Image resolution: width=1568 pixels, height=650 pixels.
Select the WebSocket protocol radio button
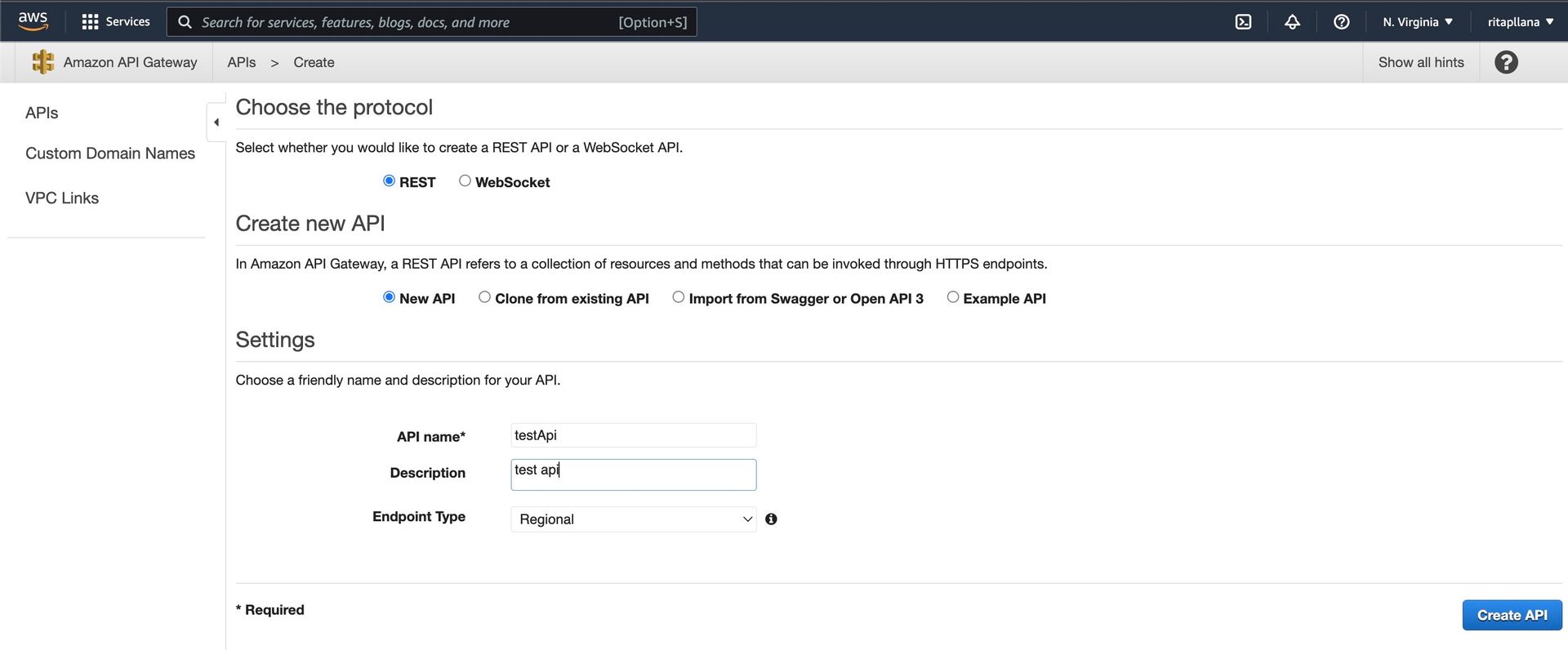(x=465, y=180)
